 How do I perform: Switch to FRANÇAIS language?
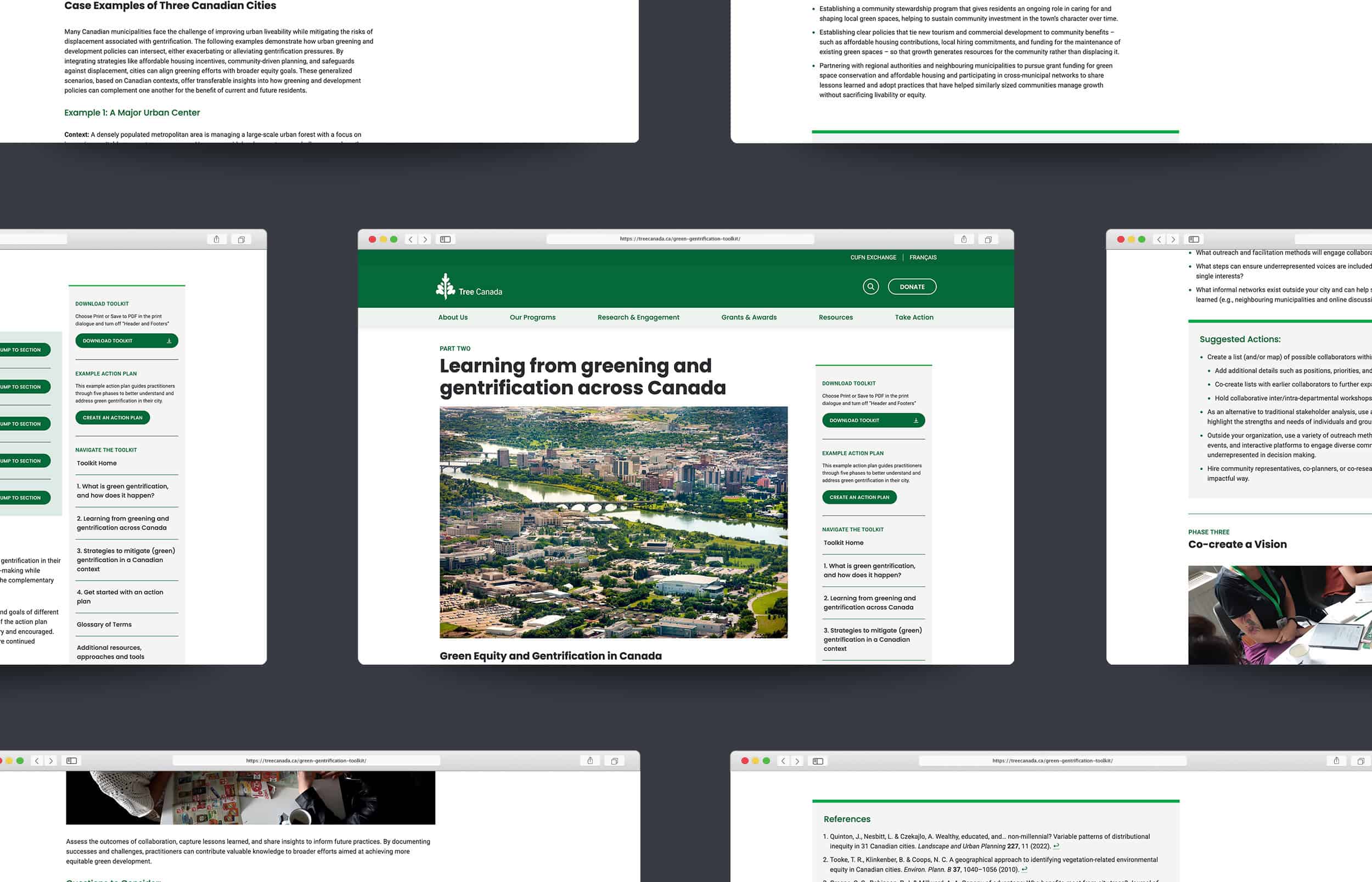(x=923, y=257)
